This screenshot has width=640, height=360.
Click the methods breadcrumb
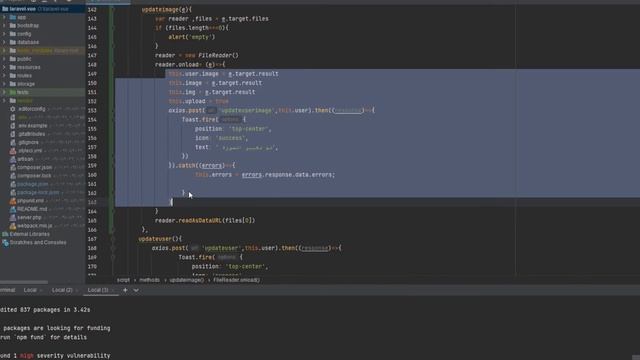click(149, 280)
